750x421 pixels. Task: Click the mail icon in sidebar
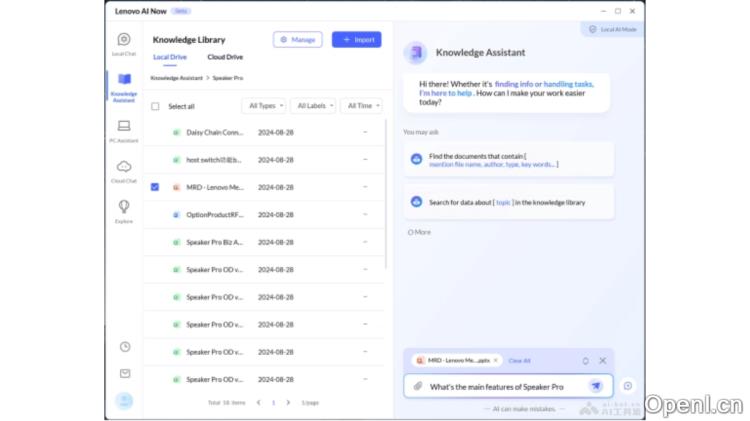pos(125,373)
